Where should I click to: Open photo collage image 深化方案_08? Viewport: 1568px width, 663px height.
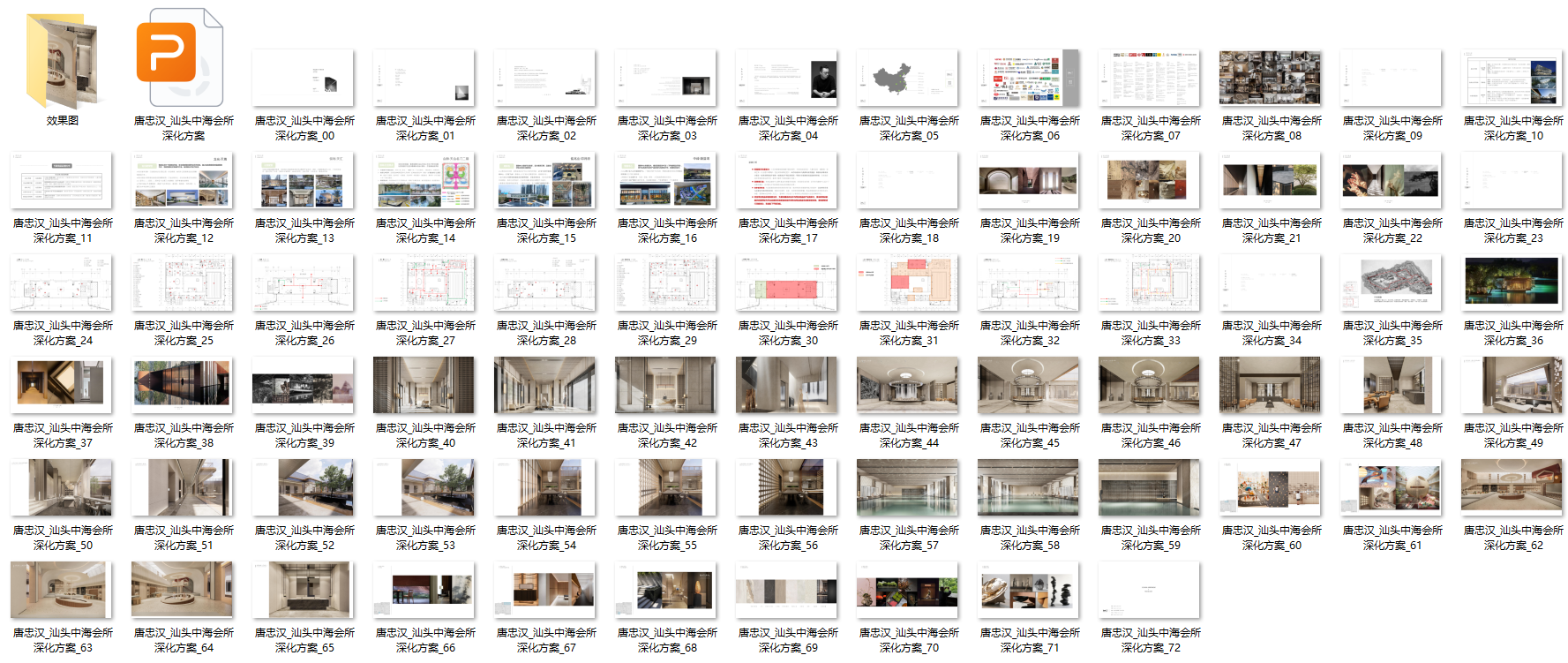[x=1271, y=79]
